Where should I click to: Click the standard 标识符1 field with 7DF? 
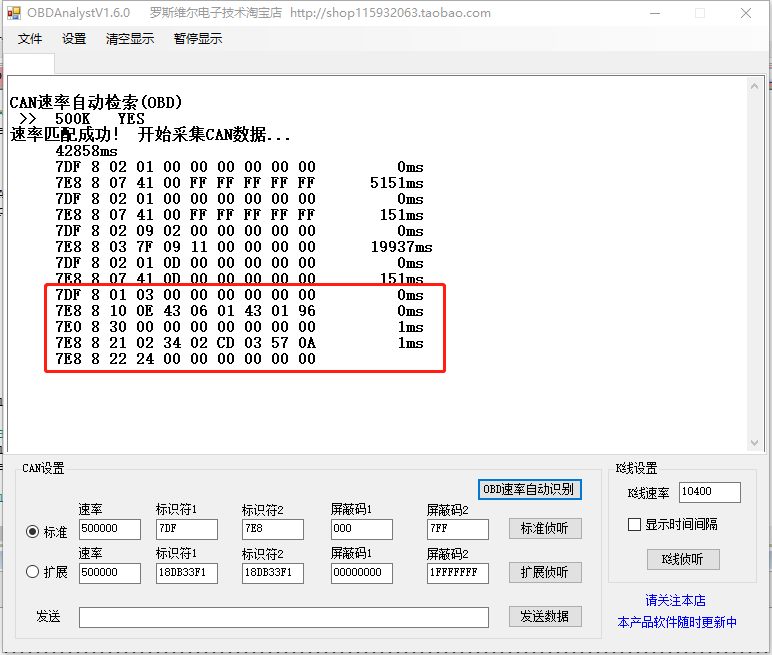point(187,529)
